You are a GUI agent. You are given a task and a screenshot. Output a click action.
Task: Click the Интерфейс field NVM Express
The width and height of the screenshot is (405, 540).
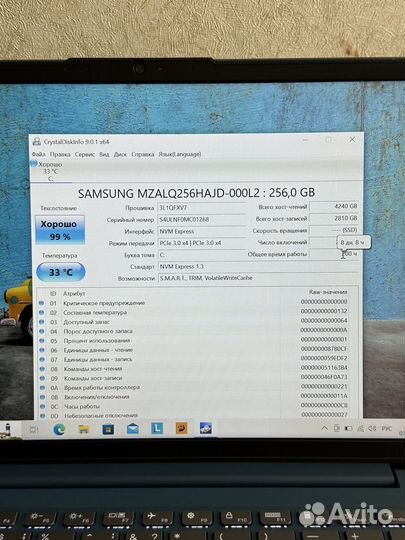point(201,231)
